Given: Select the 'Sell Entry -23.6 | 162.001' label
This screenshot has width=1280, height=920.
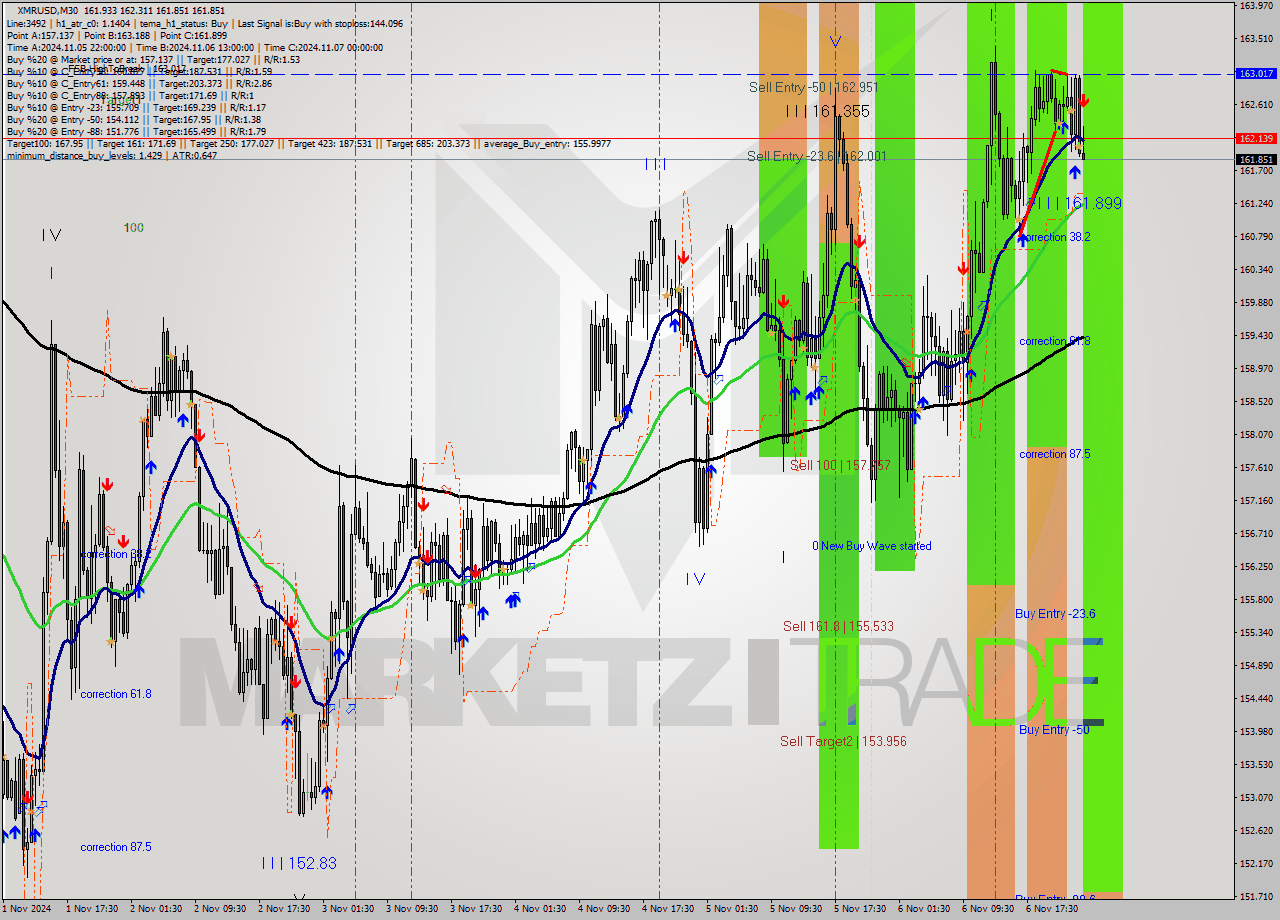Looking at the screenshot, I should coord(816,156).
